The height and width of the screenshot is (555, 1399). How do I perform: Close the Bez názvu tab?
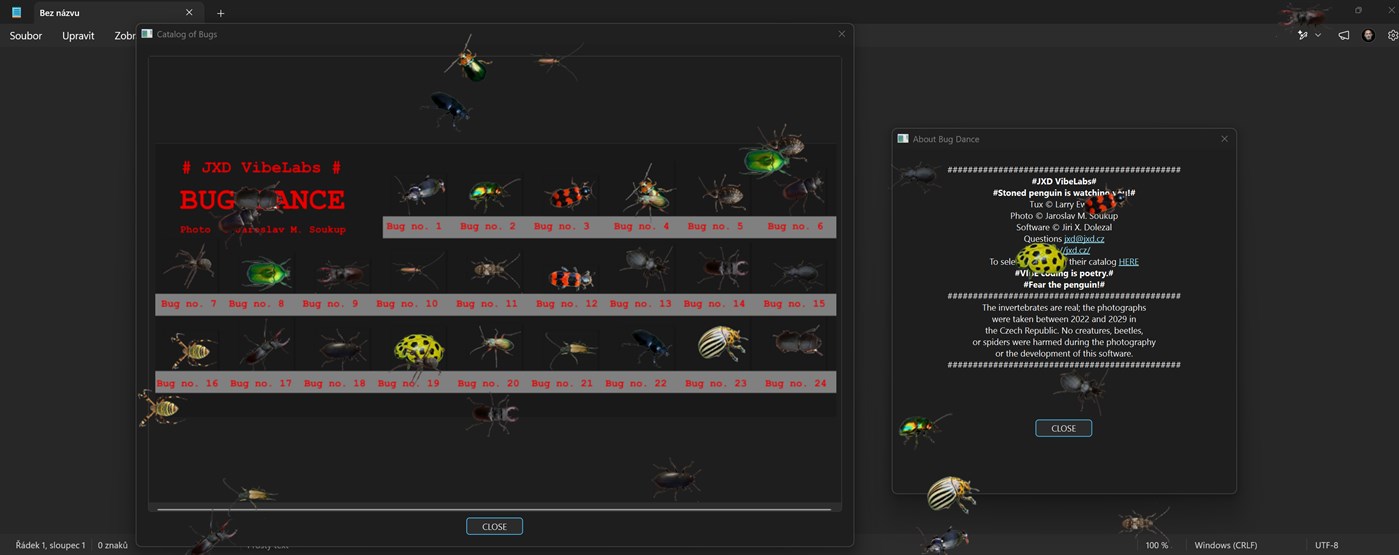(189, 13)
